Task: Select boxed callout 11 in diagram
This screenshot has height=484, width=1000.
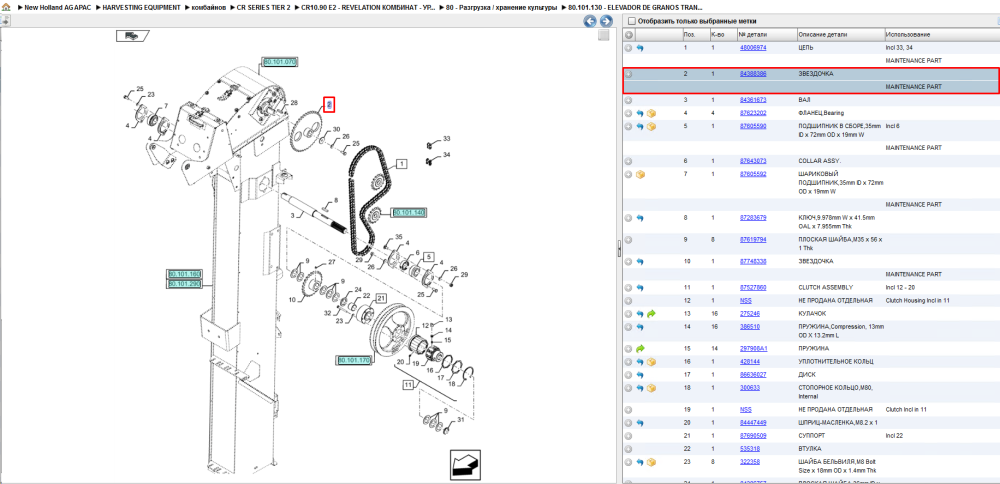Action: (x=408, y=385)
